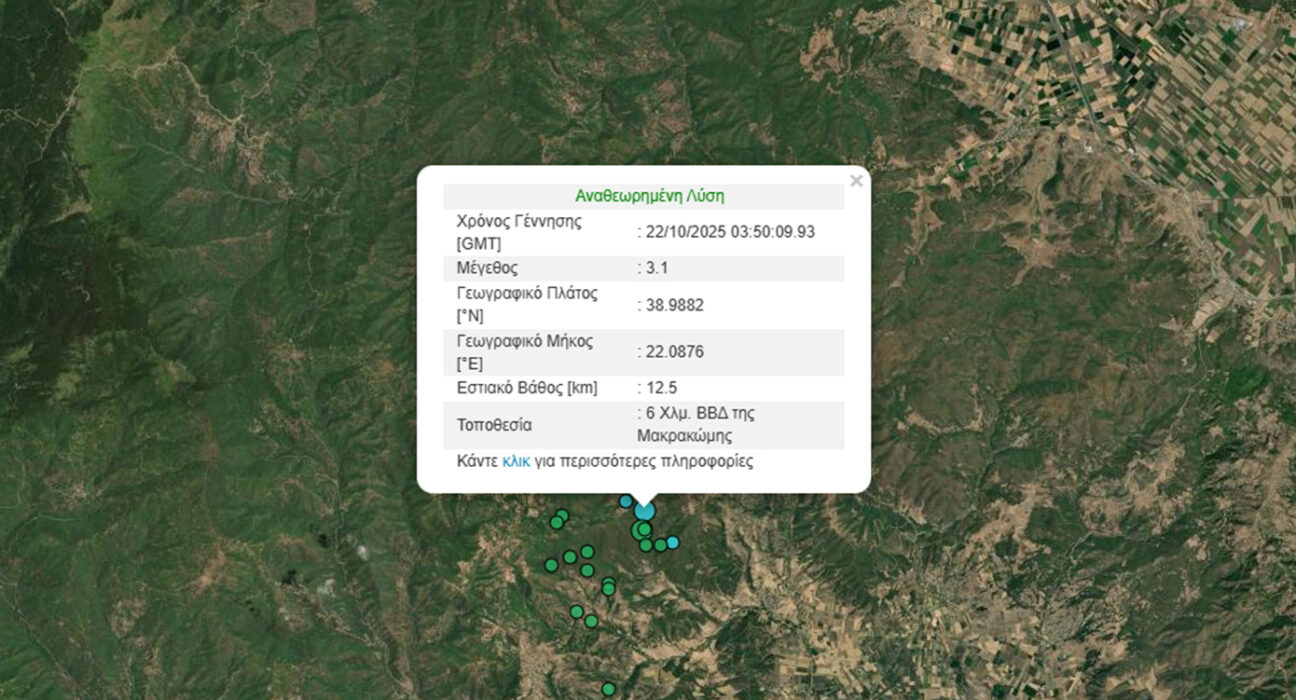The image size is (1296, 700).
Task: Click the blue 'κλικ' link for more info
Action: point(516,462)
